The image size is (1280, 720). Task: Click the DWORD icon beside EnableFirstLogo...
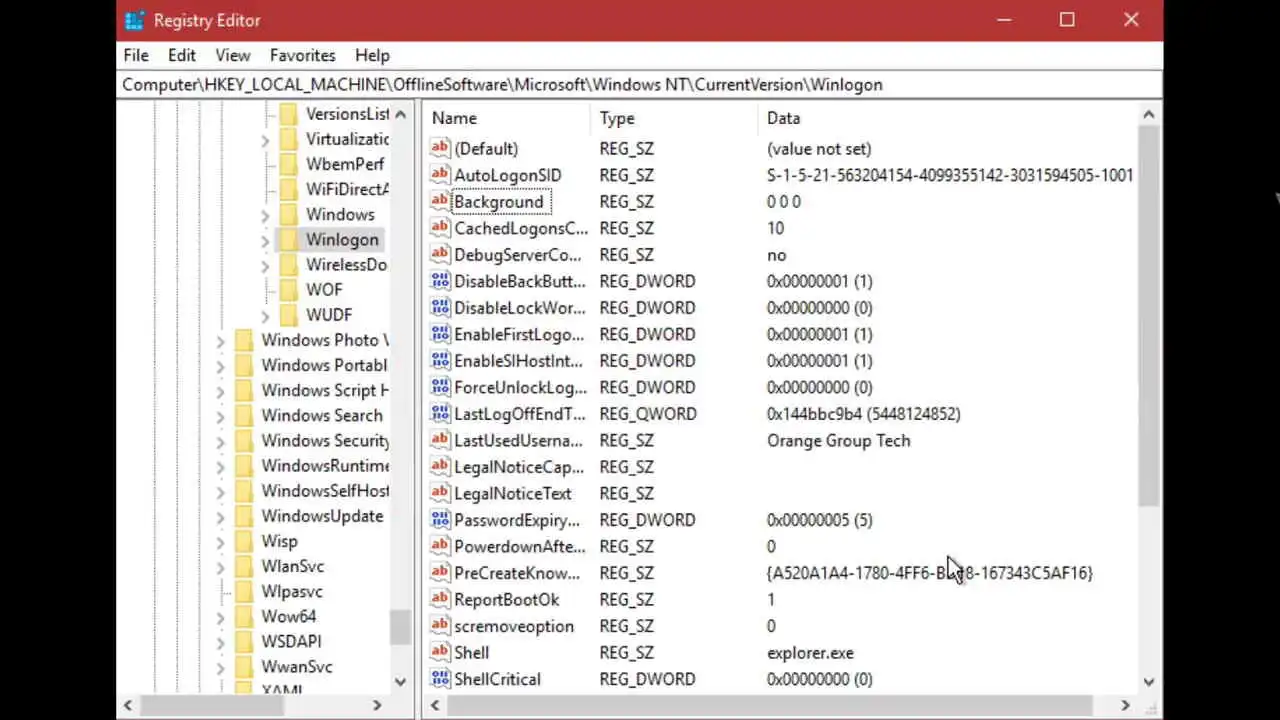click(x=440, y=334)
